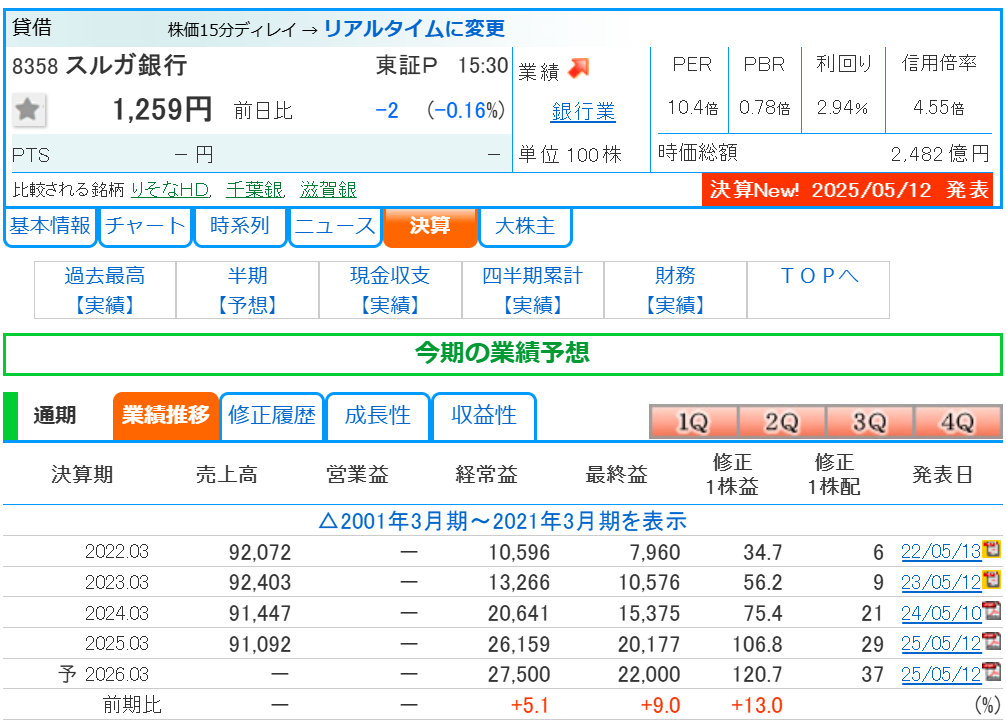Jump to 過去最高【実績】section
The width and height of the screenshot is (1006, 722).
click(105, 290)
